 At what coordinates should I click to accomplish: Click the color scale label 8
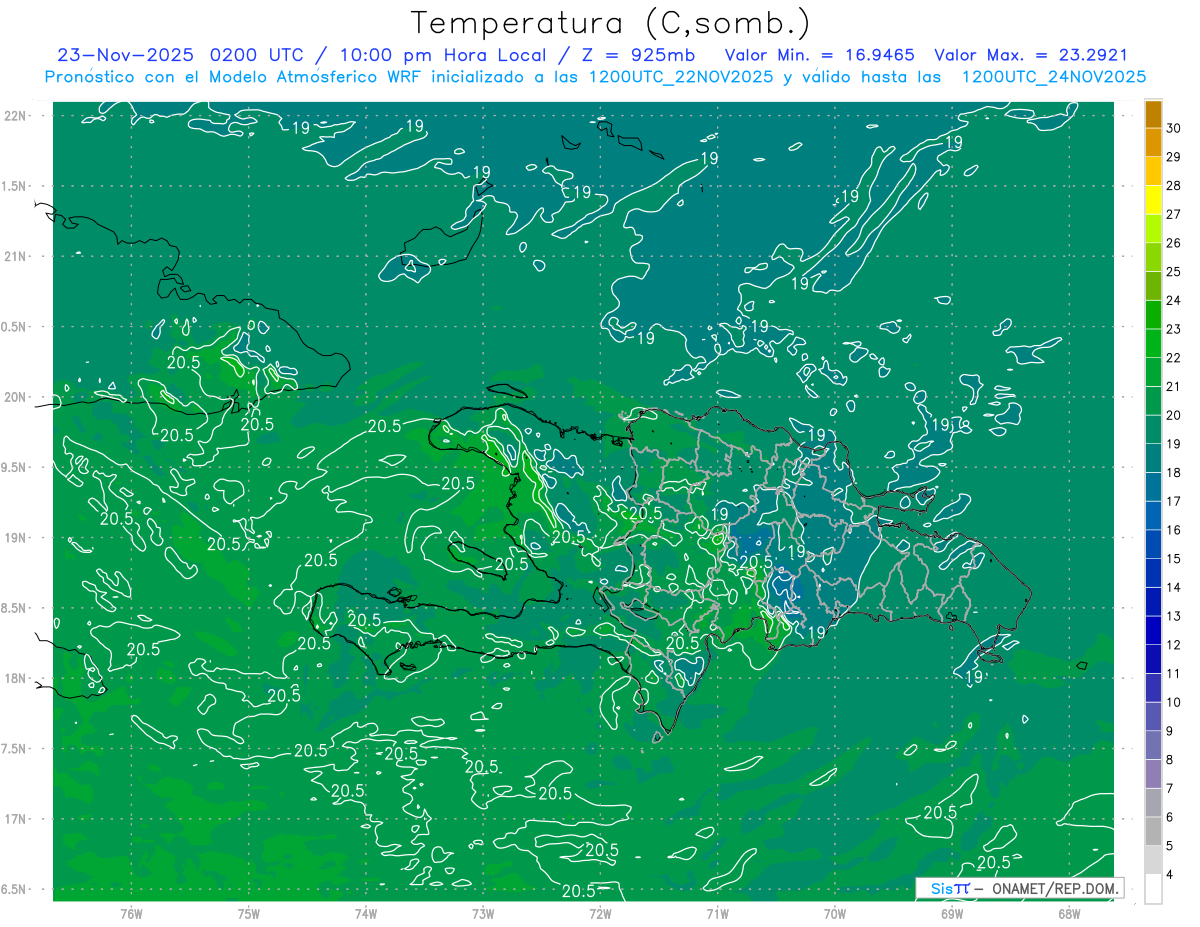click(1170, 760)
